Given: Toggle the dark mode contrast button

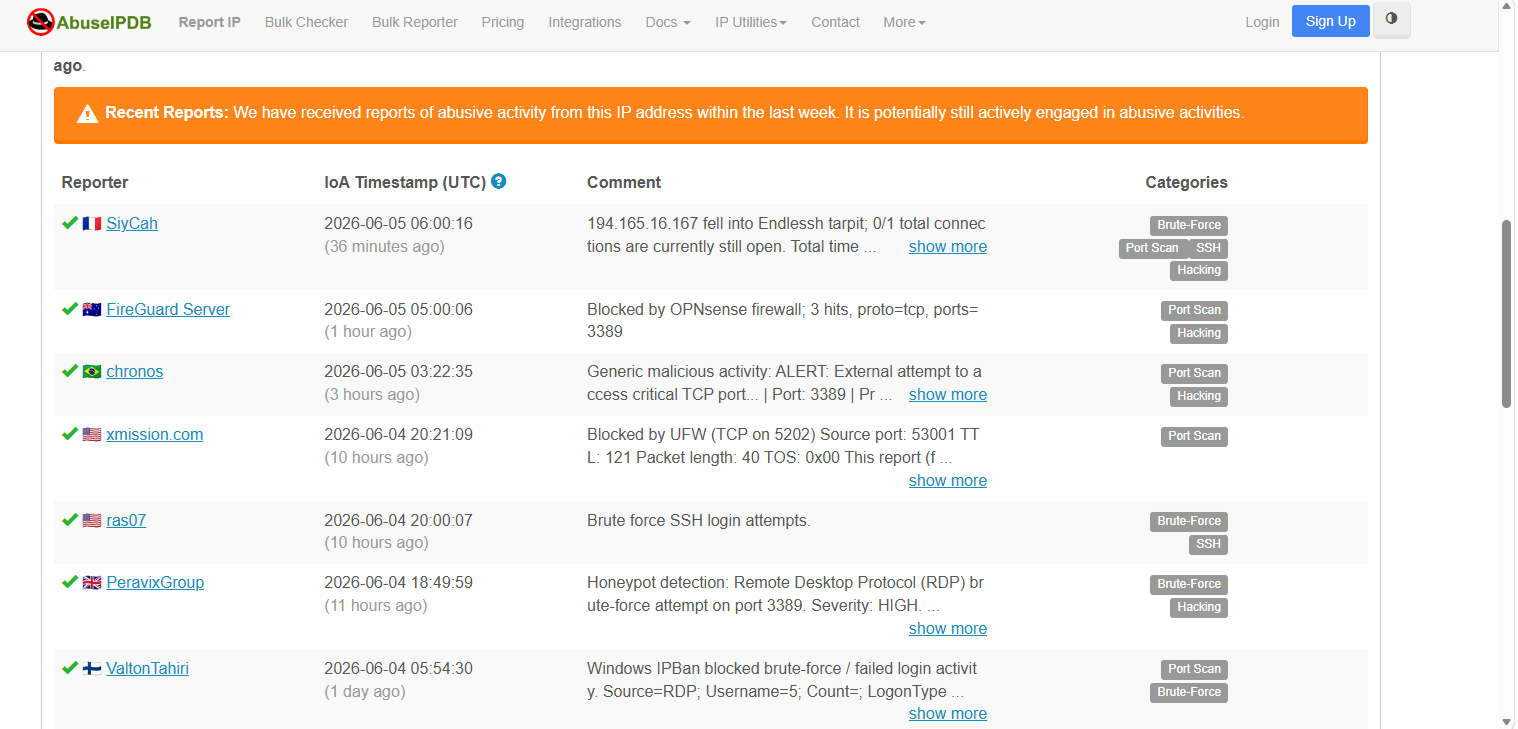Looking at the screenshot, I should [x=1391, y=20].
